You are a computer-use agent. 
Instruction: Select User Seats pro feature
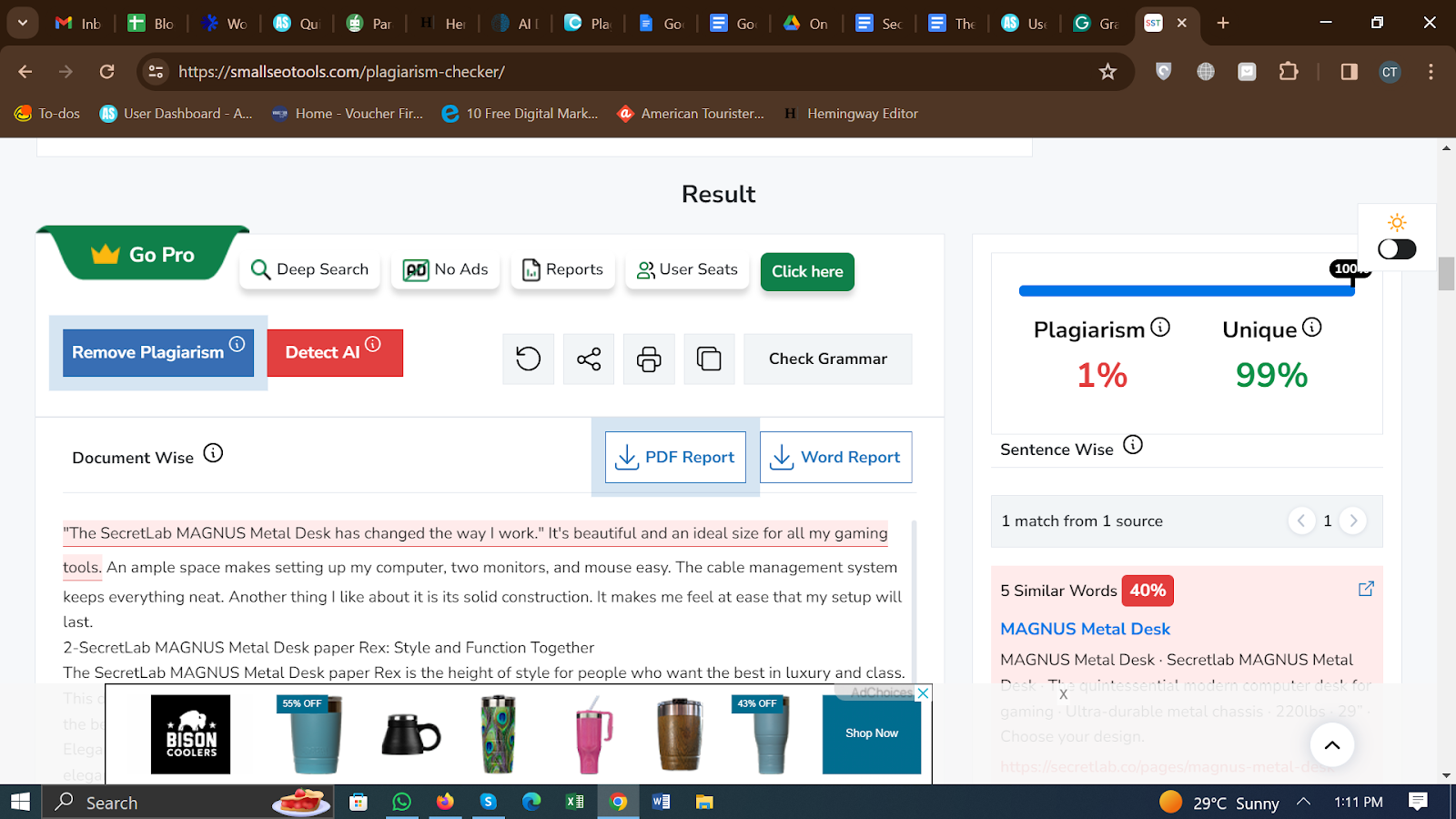point(687,269)
